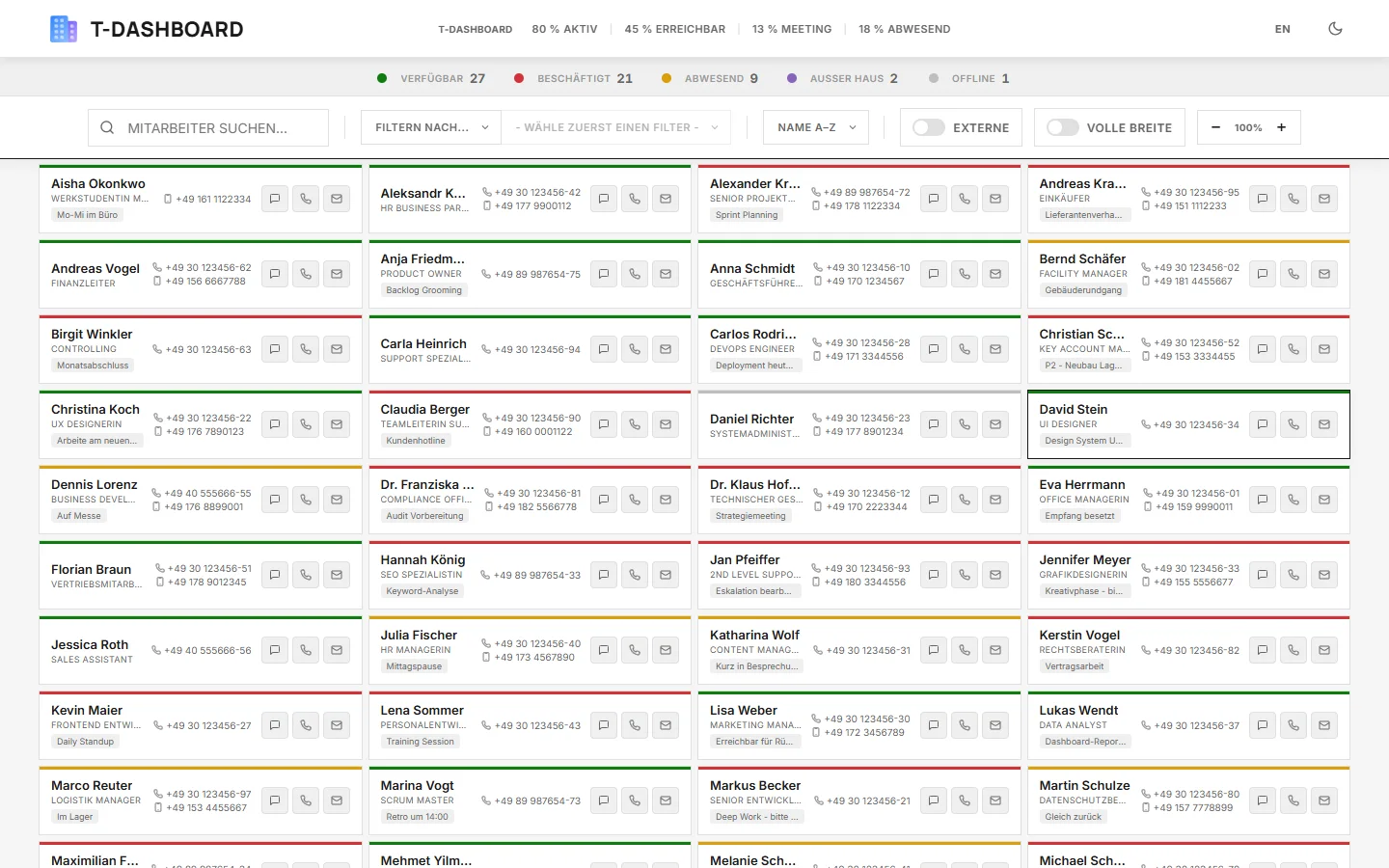Screen dimensions: 1389x868
Task: Switch language via EN button
Action: pos(1282,29)
